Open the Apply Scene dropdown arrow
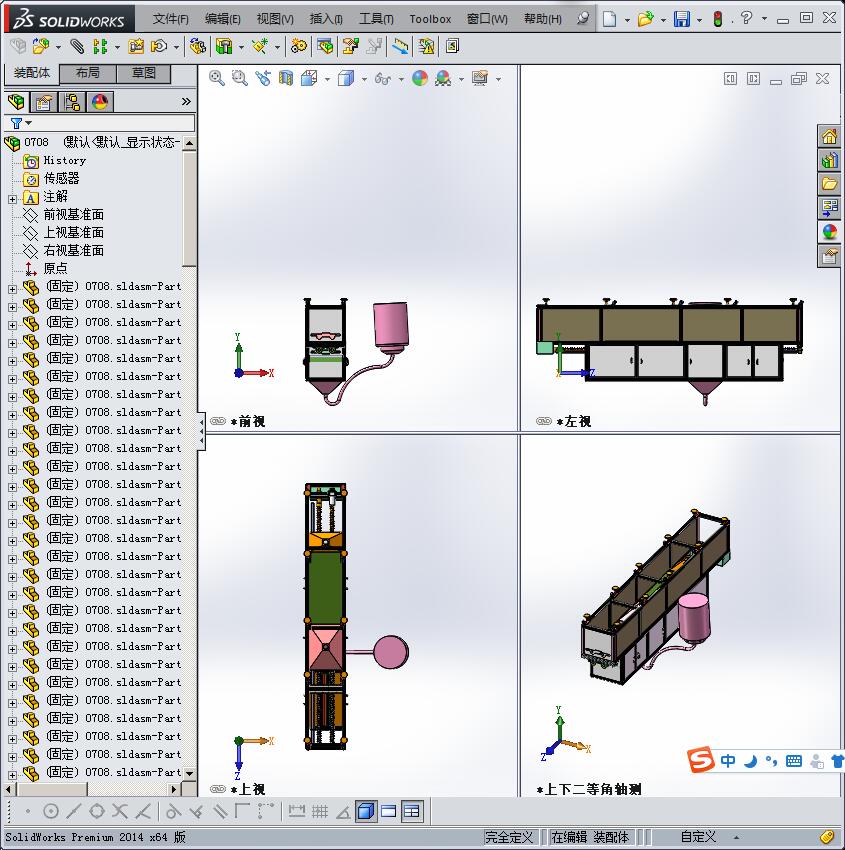 pyautogui.click(x=461, y=80)
